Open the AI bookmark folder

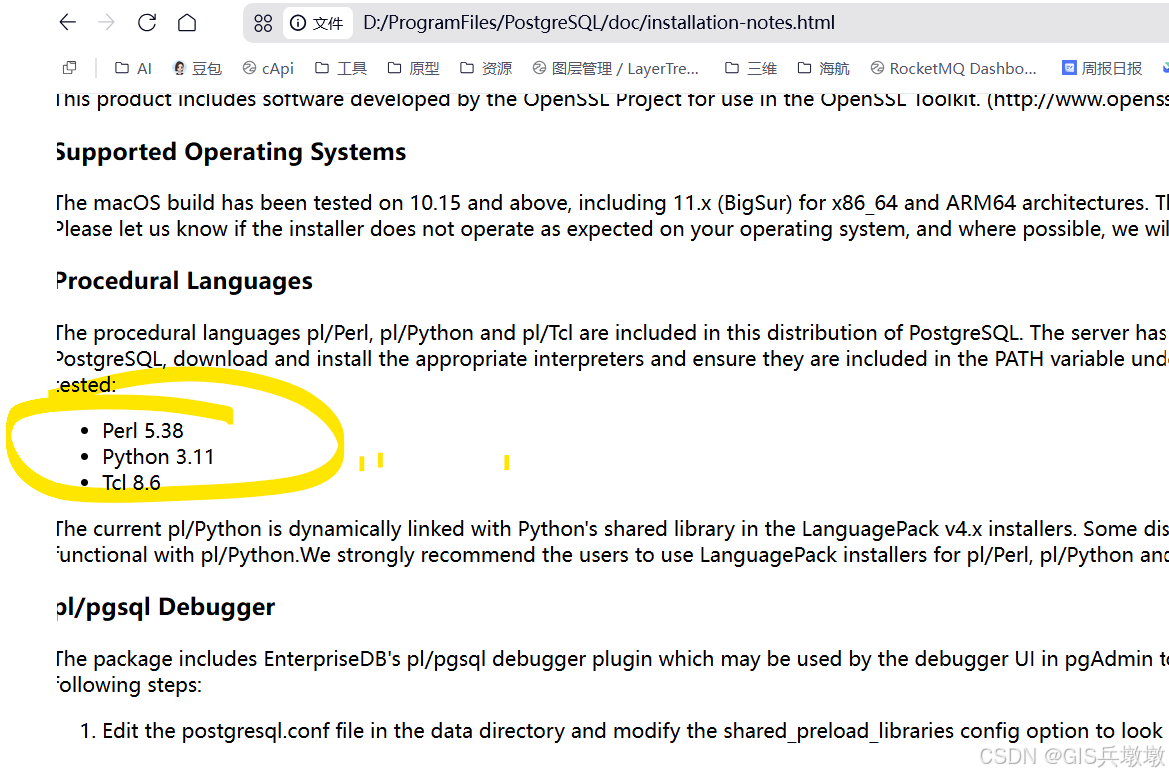133,69
